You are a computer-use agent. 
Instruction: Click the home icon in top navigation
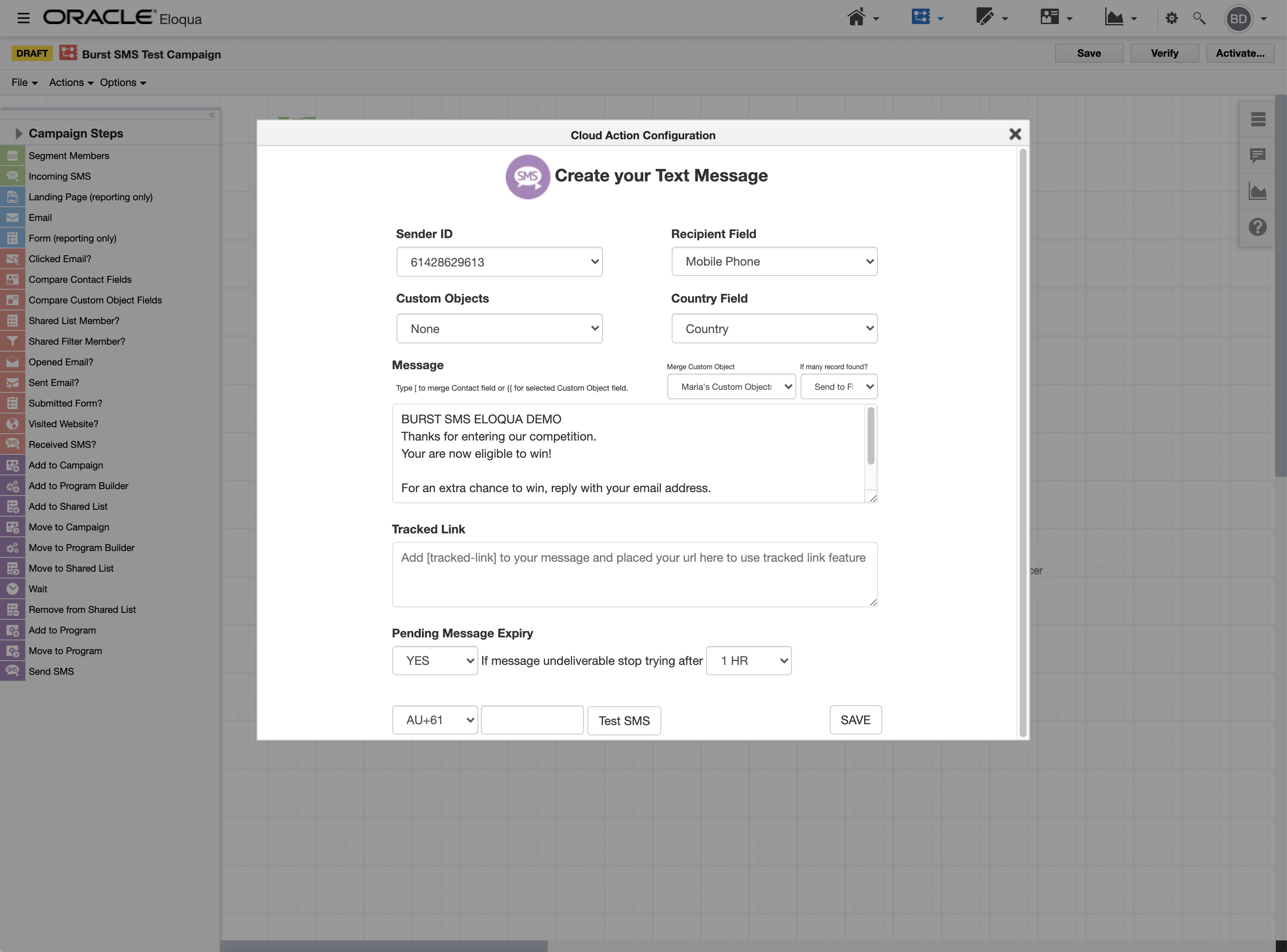(x=856, y=17)
